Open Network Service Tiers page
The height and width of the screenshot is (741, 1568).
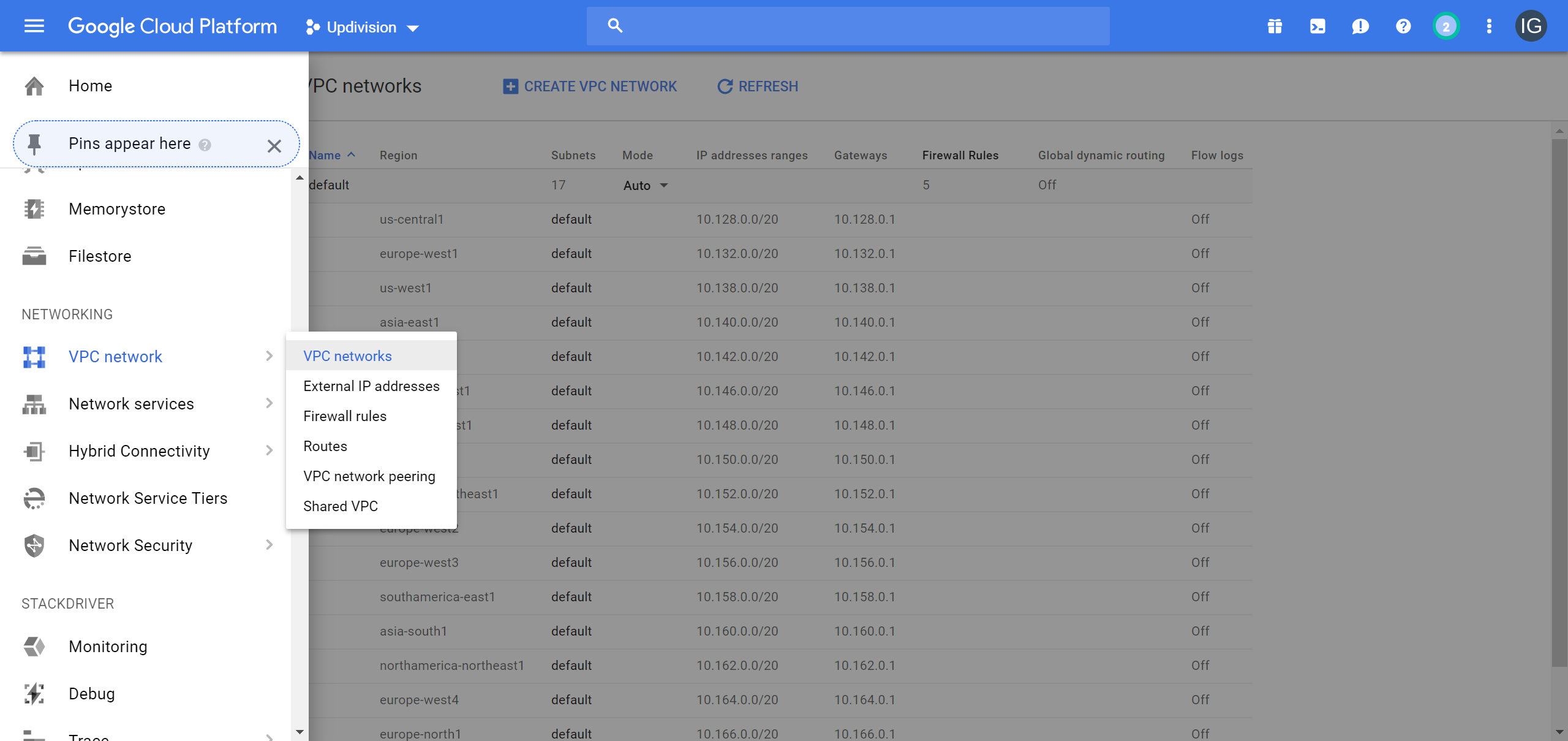click(148, 498)
